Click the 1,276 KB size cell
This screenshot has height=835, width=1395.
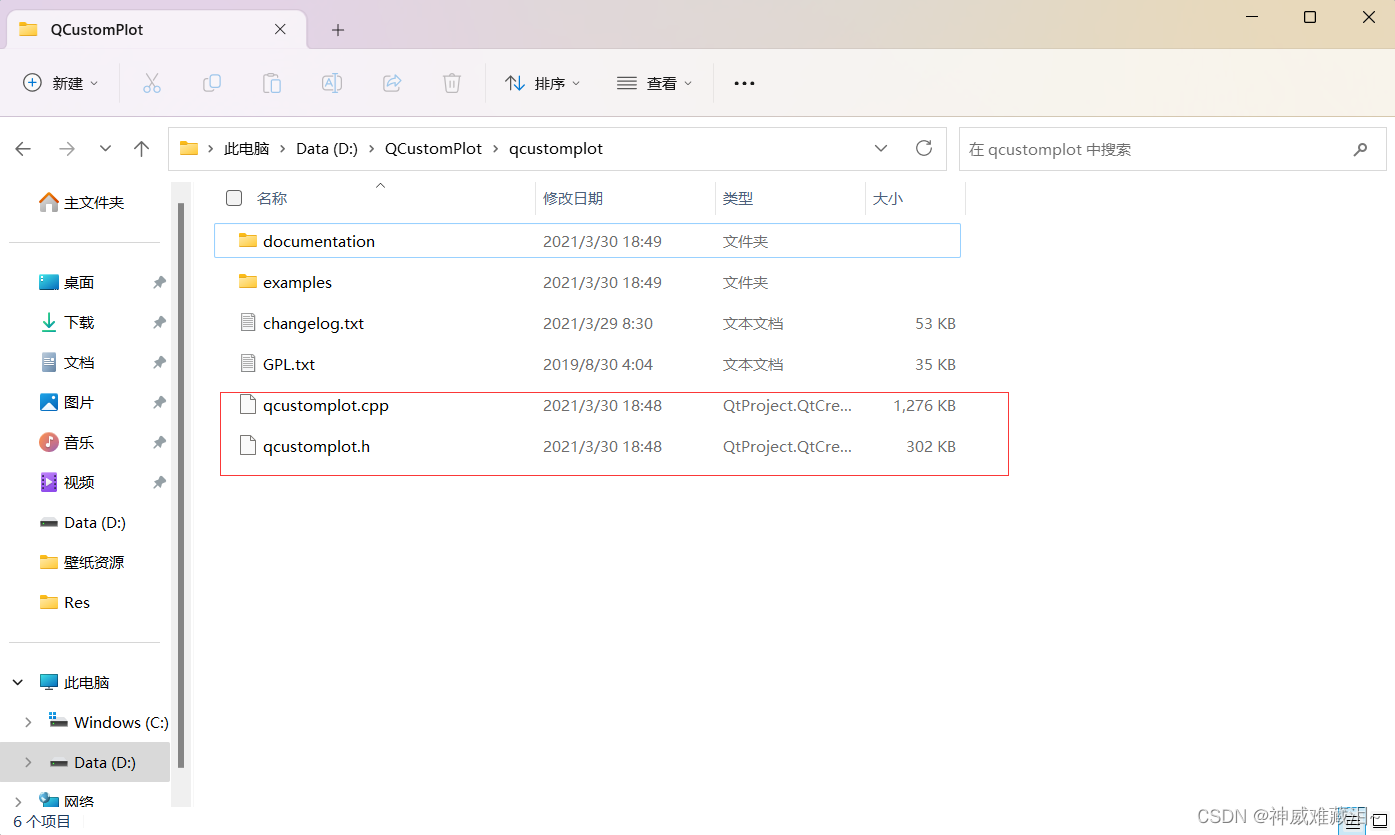(x=924, y=406)
